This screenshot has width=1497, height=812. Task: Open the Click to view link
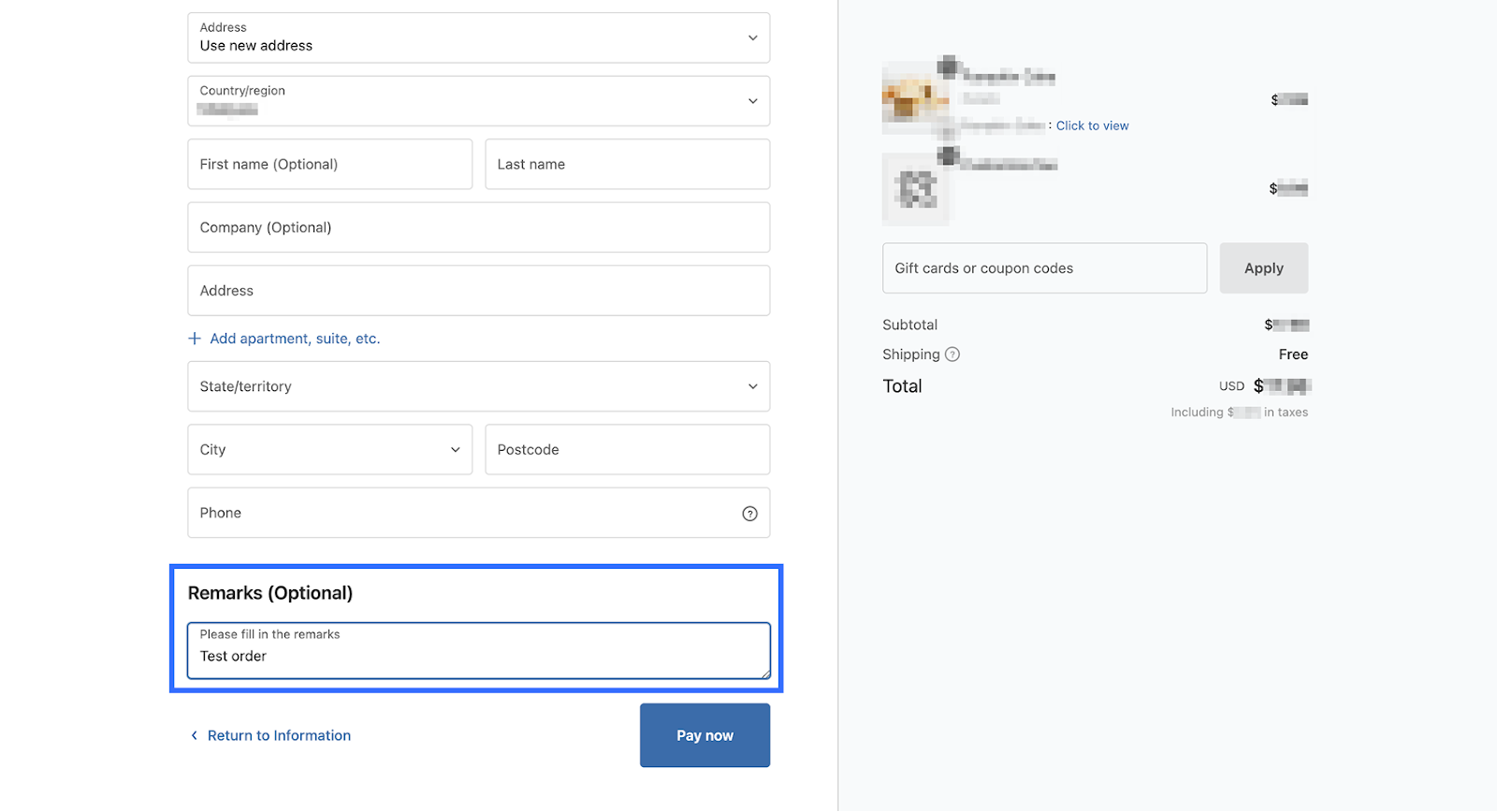[x=1092, y=126]
